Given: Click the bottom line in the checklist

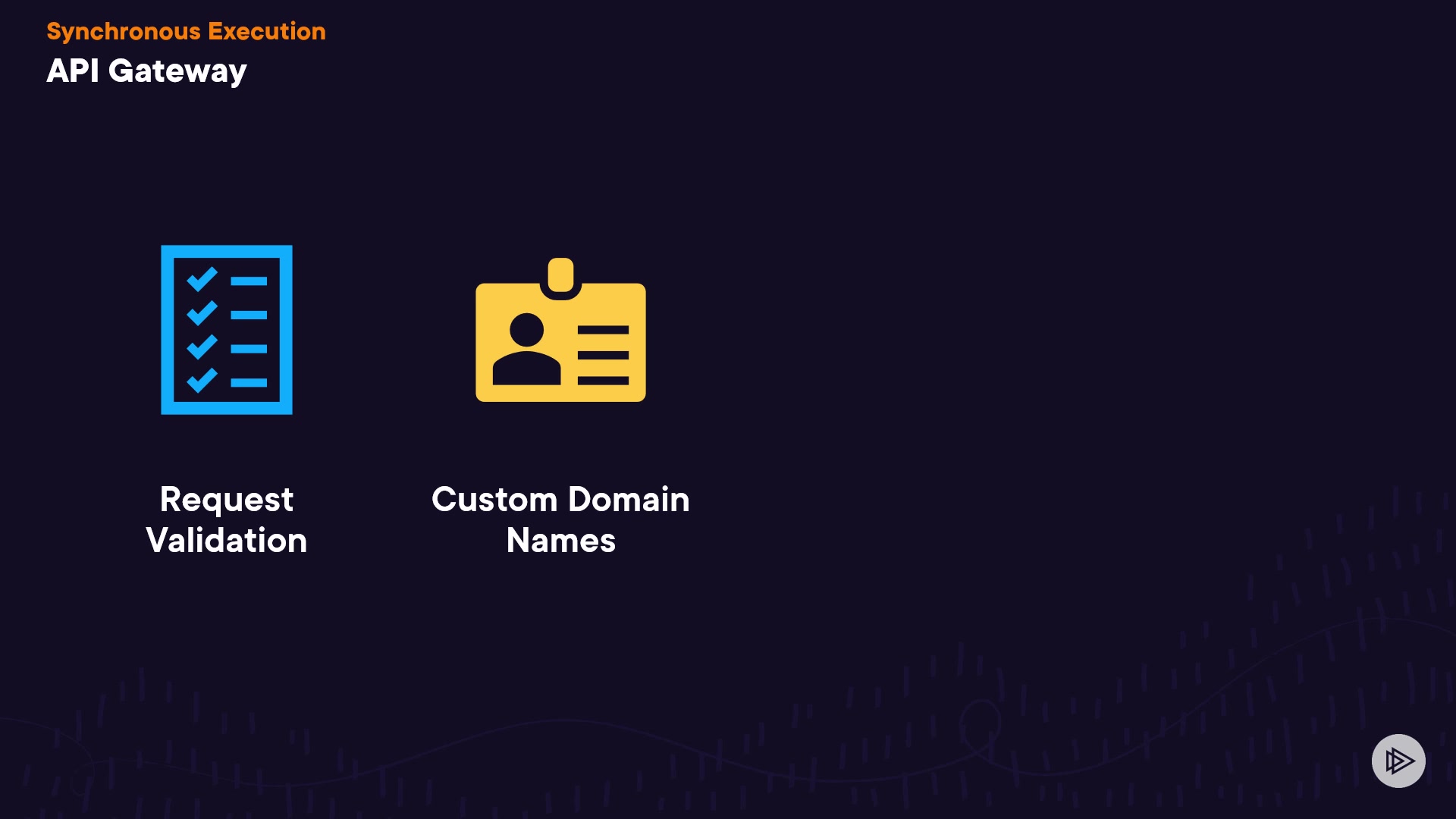Looking at the screenshot, I should click(249, 383).
